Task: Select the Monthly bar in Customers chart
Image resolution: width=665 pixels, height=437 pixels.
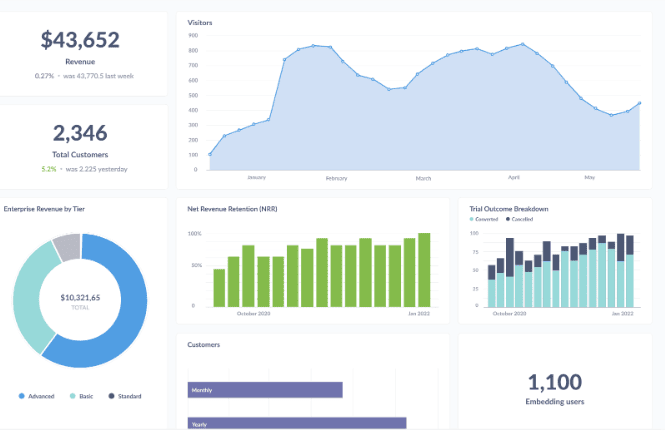Action: (265, 390)
